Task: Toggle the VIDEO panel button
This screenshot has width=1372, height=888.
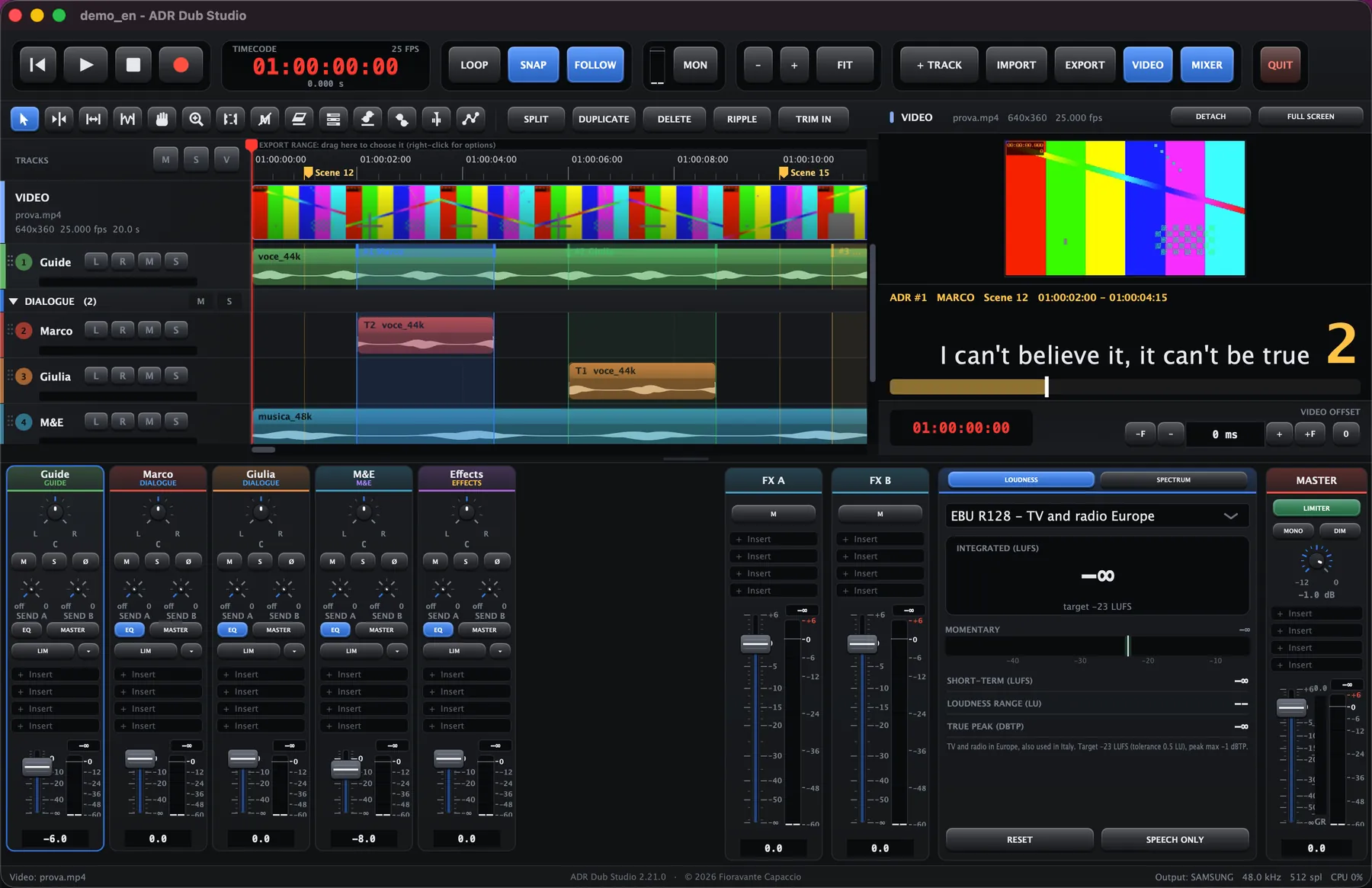Action: (1147, 65)
